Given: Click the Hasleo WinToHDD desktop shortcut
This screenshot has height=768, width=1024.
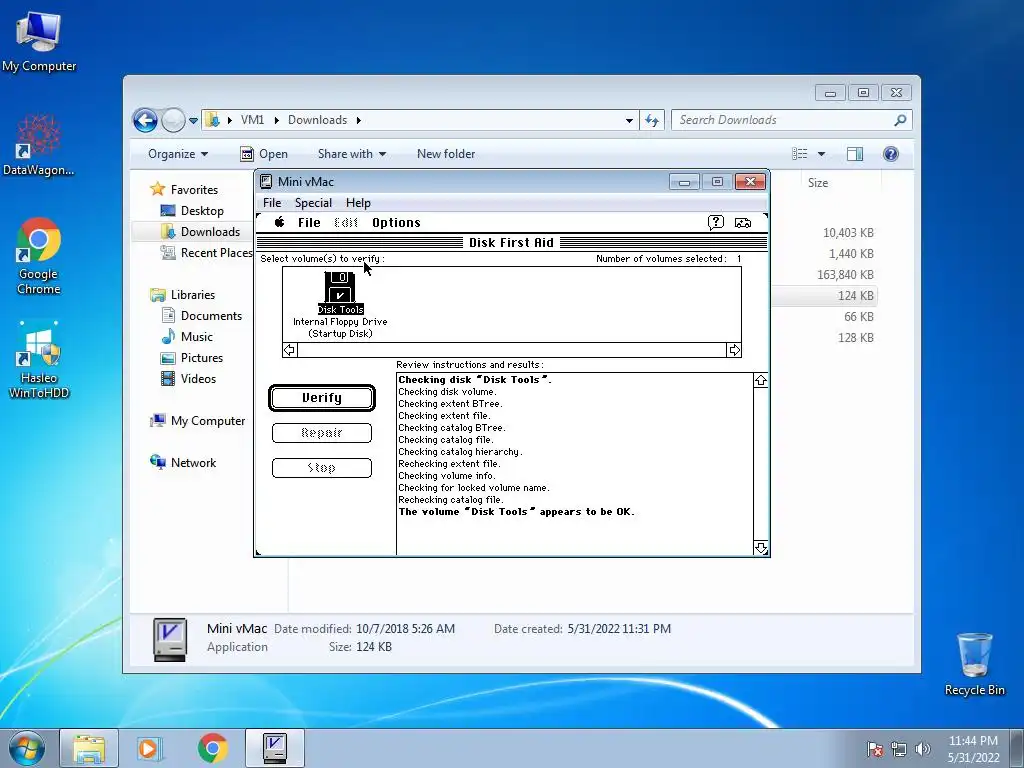Looking at the screenshot, I should 39,359.
